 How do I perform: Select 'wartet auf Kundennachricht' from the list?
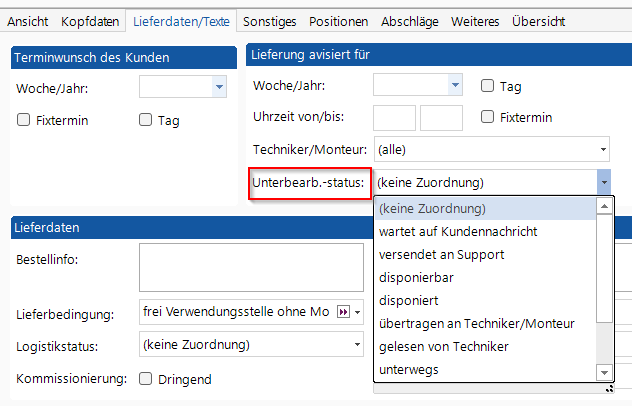pos(458,231)
